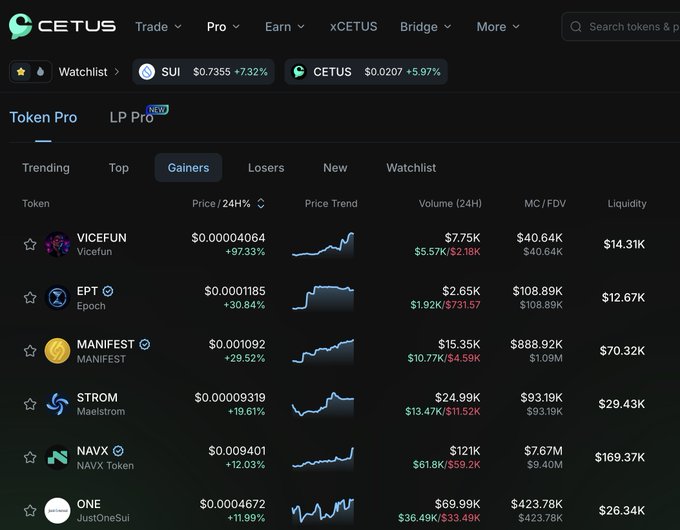680x530 pixels.
Task: Click the EPT token hourglass icon
Action: (x=57, y=298)
